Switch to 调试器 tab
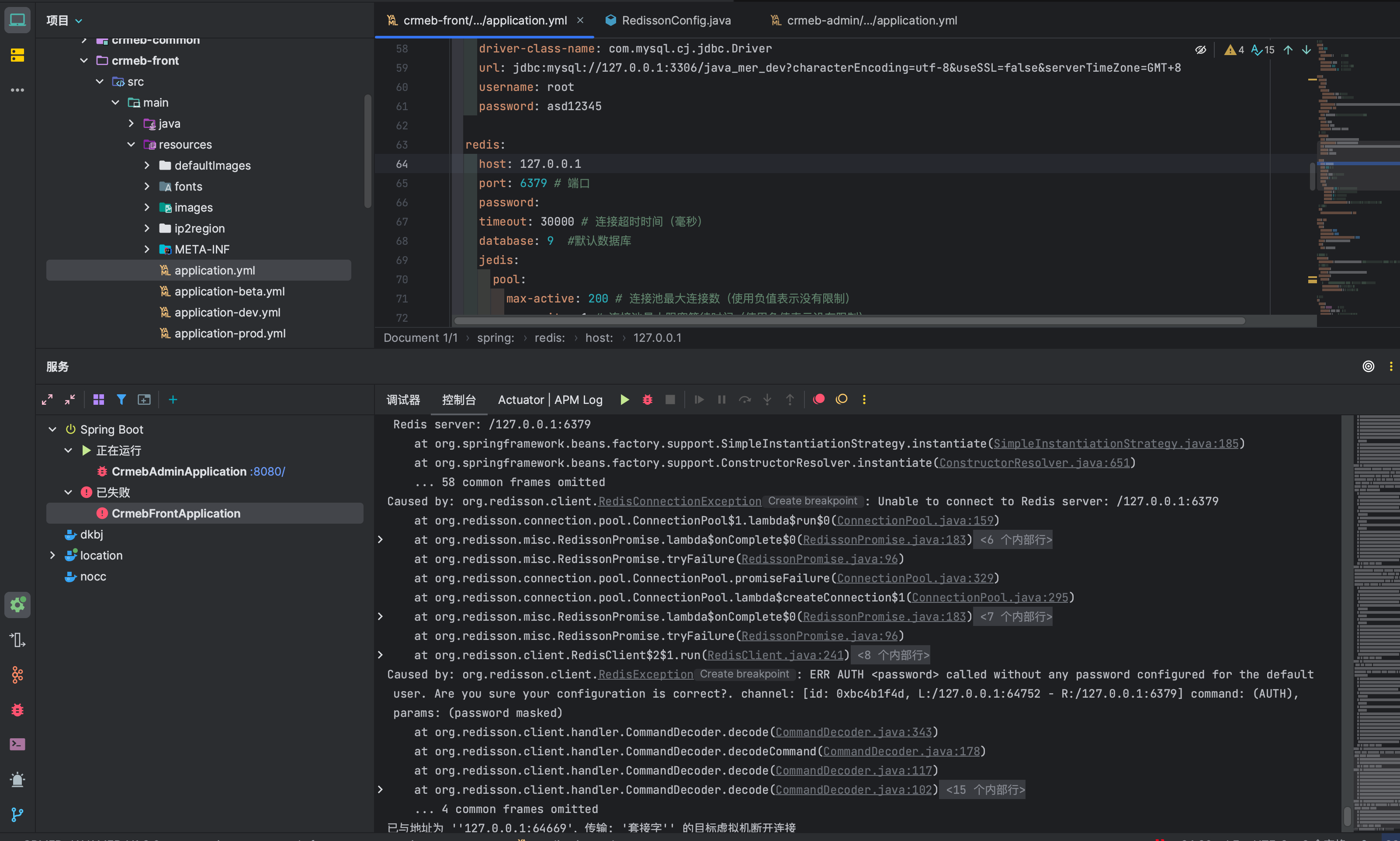Screen dimensions: 1400x841 click(x=403, y=400)
